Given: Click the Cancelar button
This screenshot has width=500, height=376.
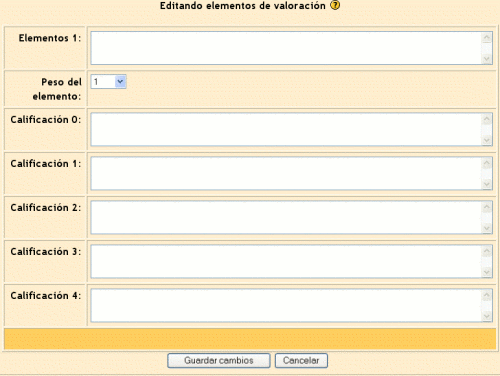Looking at the screenshot, I should (301, 361).
